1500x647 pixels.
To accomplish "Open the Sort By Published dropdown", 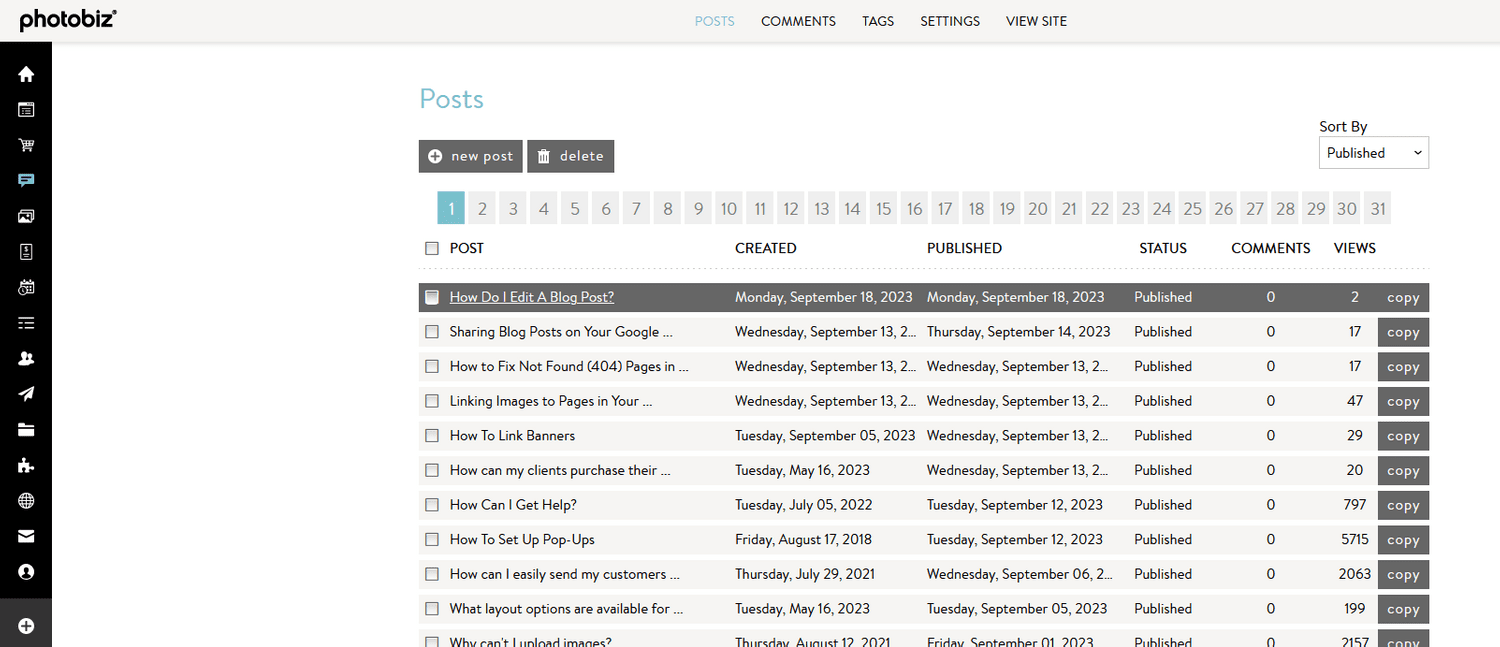I will click(1373, 152).
